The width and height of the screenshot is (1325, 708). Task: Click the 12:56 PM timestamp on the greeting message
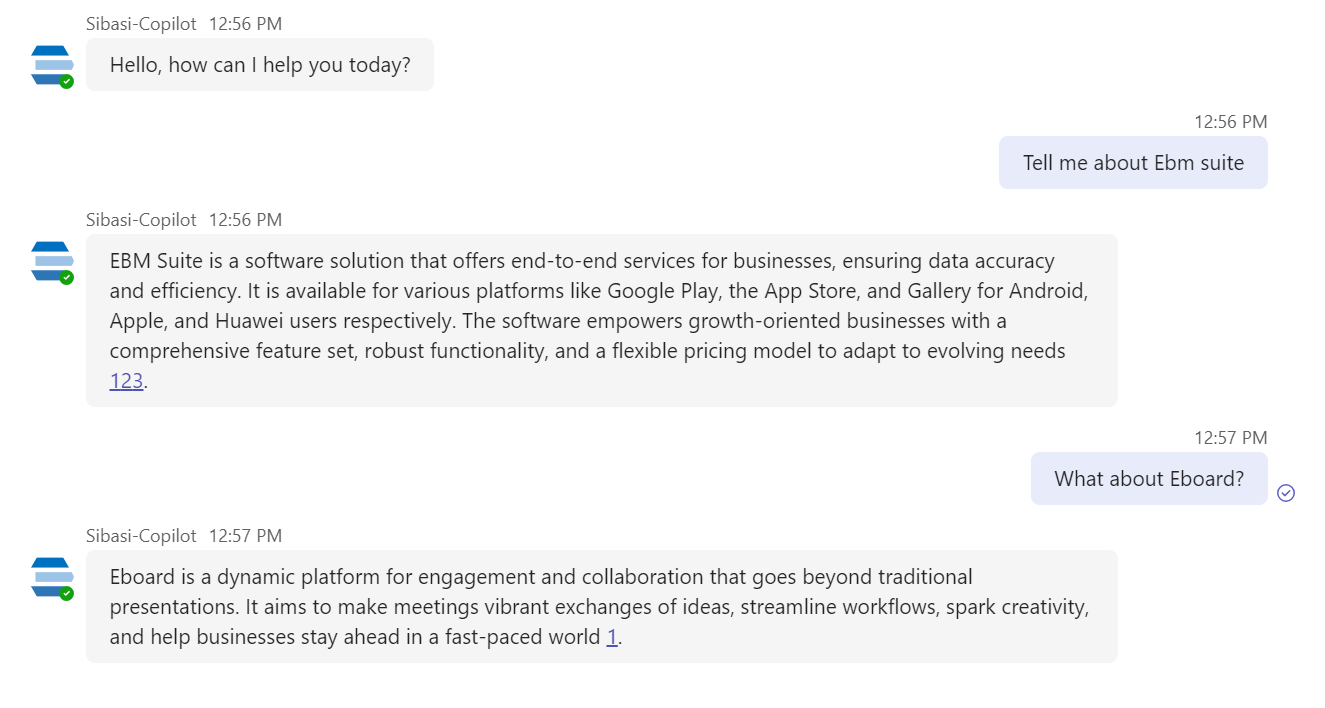click(x=245, y=24)
